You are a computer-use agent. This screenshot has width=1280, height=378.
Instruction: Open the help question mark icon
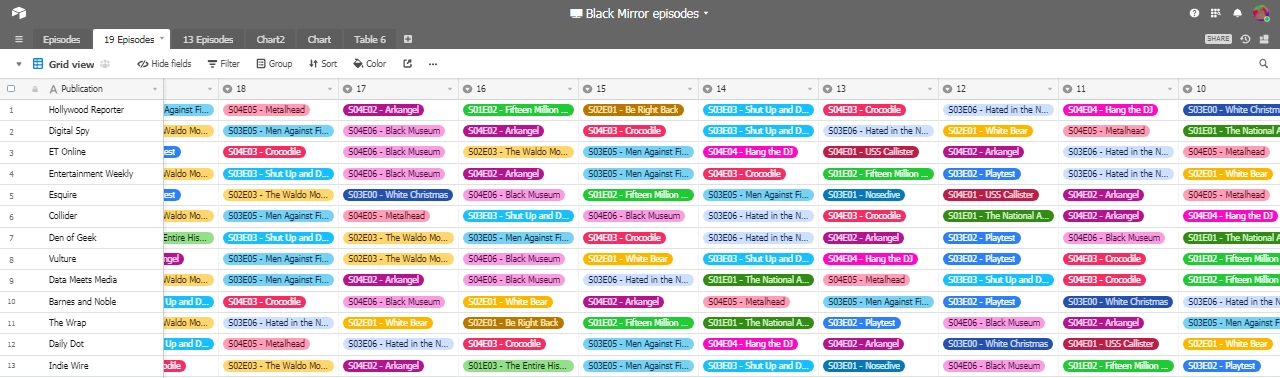click(1194, 13)
